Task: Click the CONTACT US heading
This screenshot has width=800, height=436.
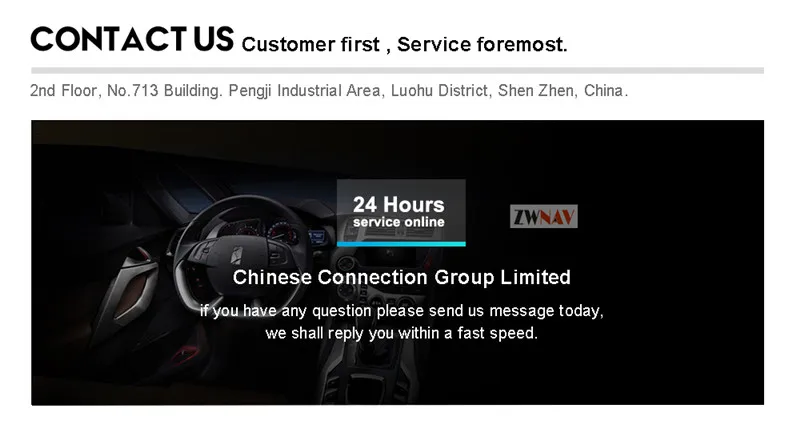Action: tap(132, 39)
